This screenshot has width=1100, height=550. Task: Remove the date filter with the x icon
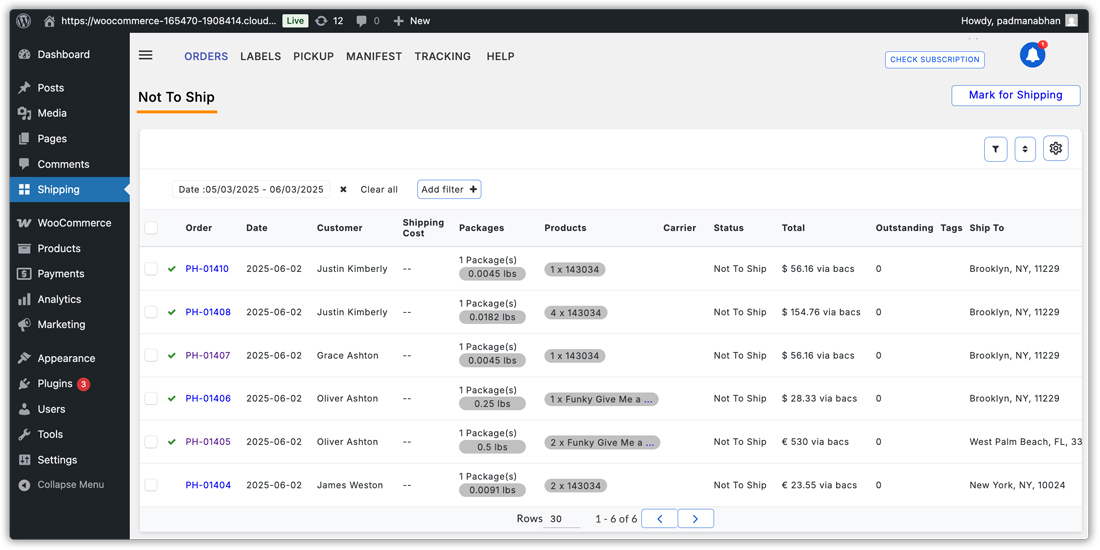click(x=343, y=189)
